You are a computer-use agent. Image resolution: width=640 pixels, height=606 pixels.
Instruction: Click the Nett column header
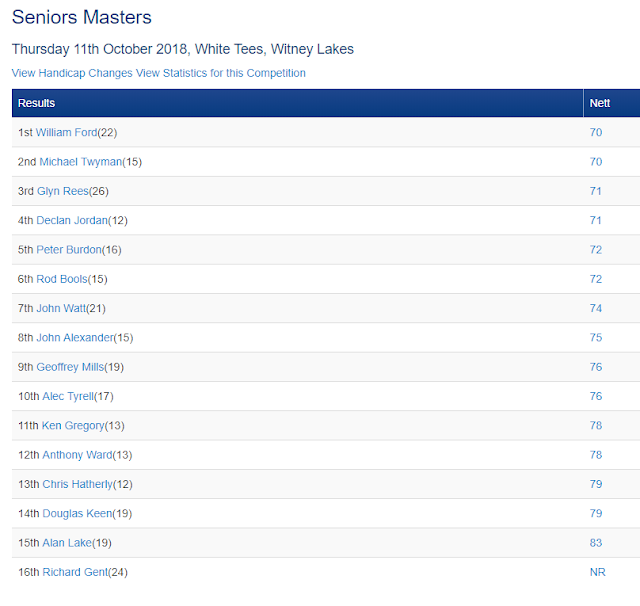pyautogui.click(x=612, y=103)
